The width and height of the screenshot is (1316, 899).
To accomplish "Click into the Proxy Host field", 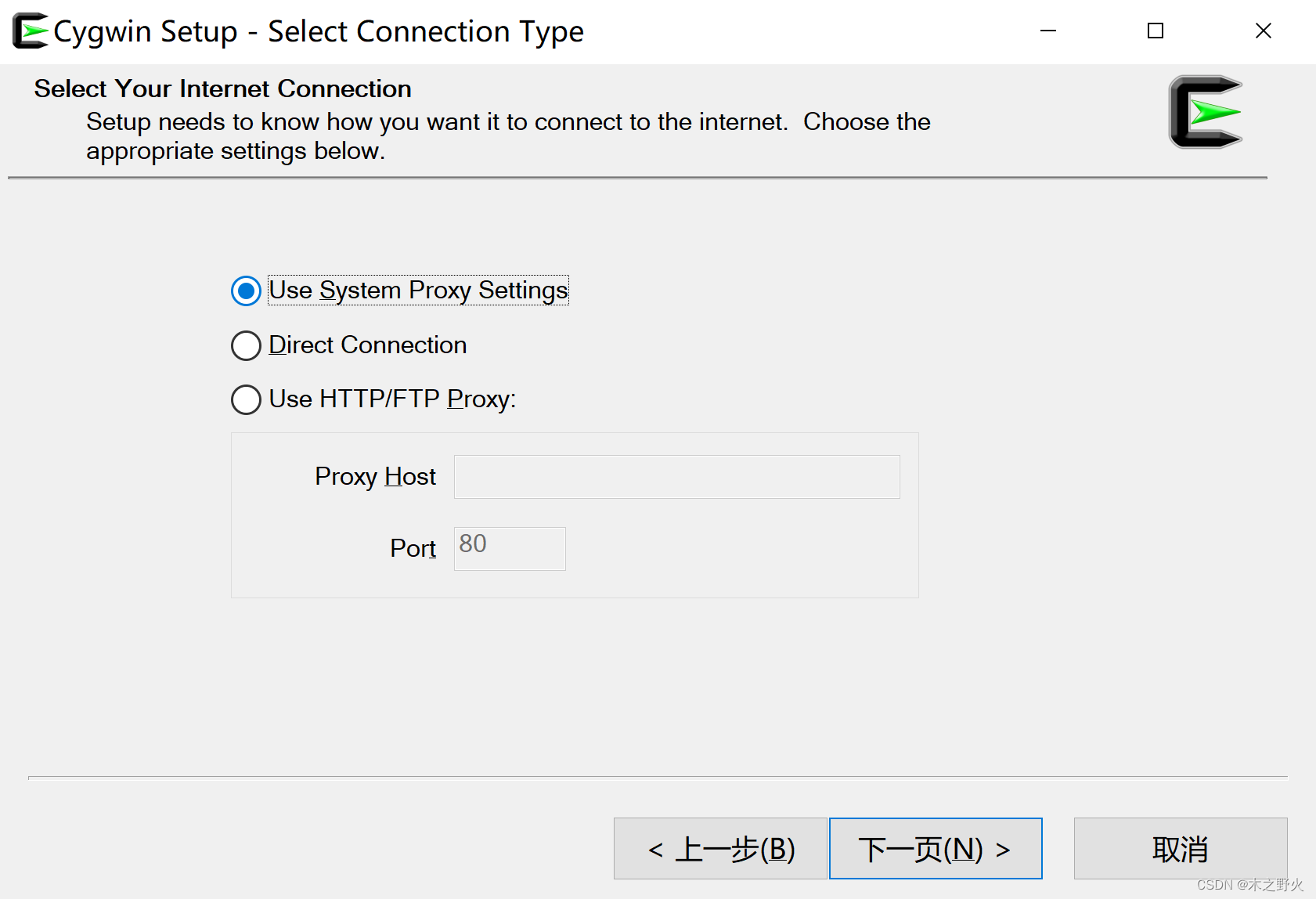I will [x=677, y=477].
